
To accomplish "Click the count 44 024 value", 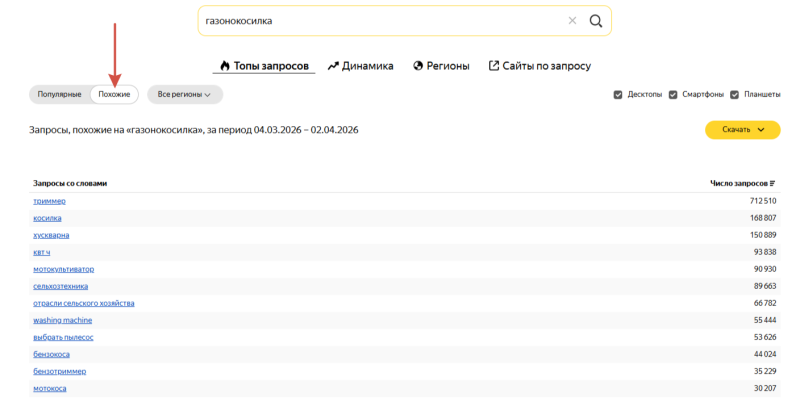I will coord(765,354).
